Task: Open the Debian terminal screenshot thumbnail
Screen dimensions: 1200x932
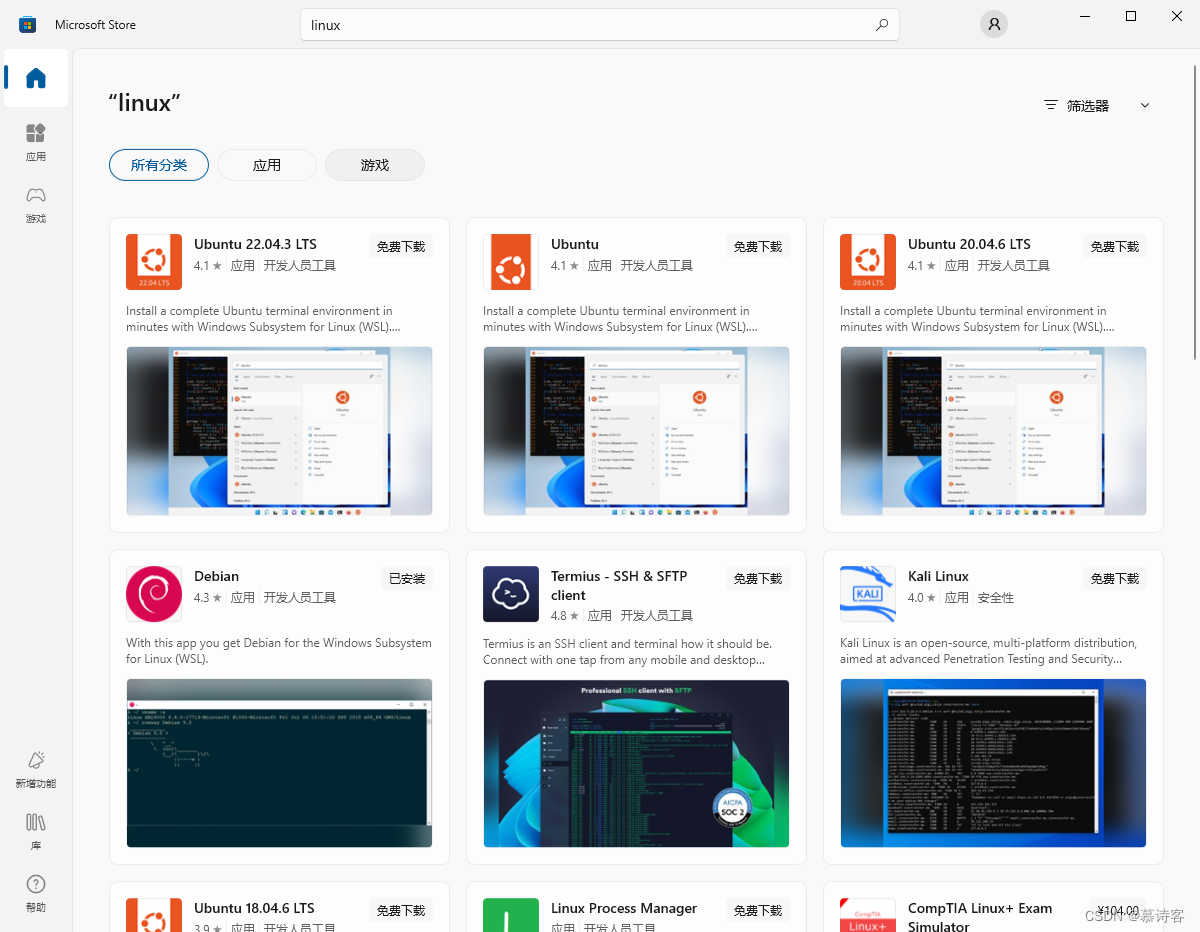Action: pyautogui.click(x=279, y=763)
